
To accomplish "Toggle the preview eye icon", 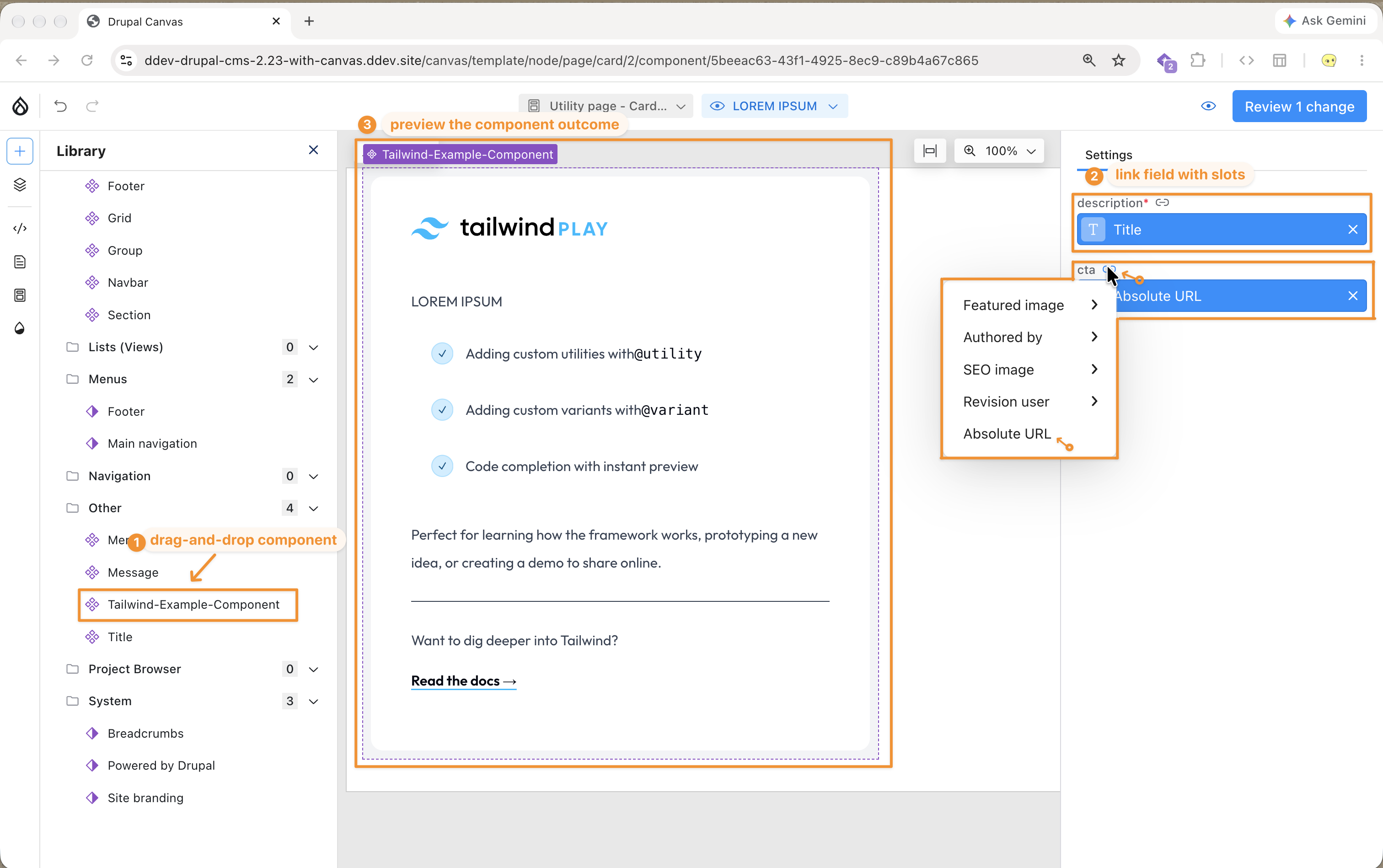I will point(1208,106).
